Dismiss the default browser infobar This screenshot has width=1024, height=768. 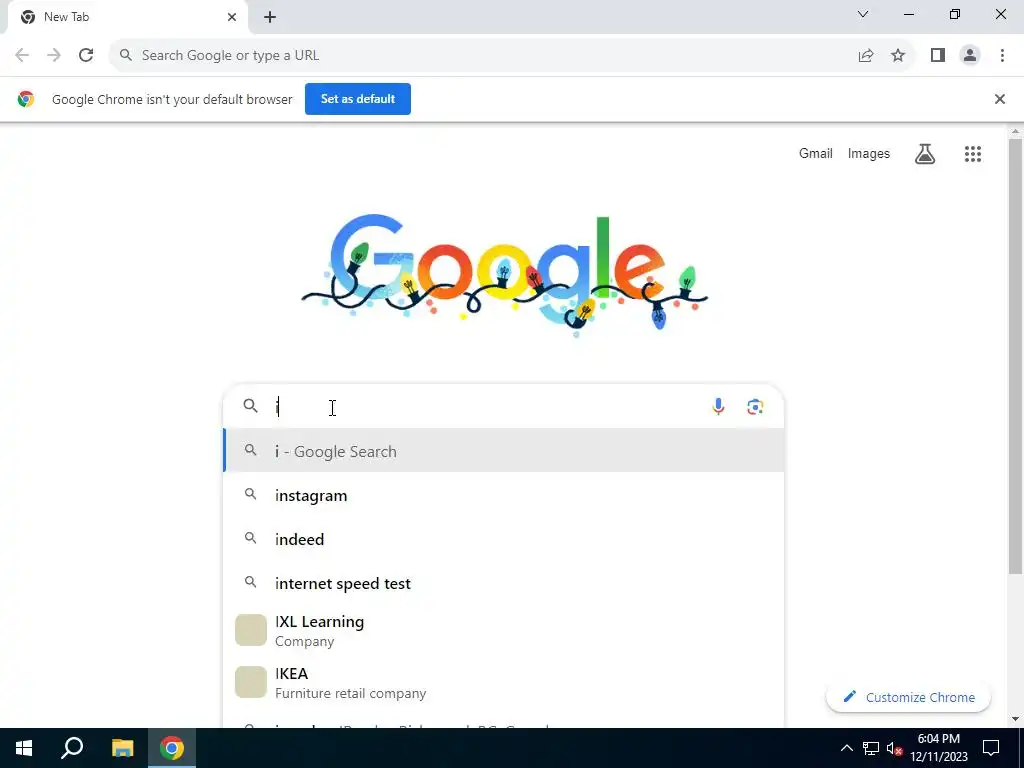[x=999, y=99]
